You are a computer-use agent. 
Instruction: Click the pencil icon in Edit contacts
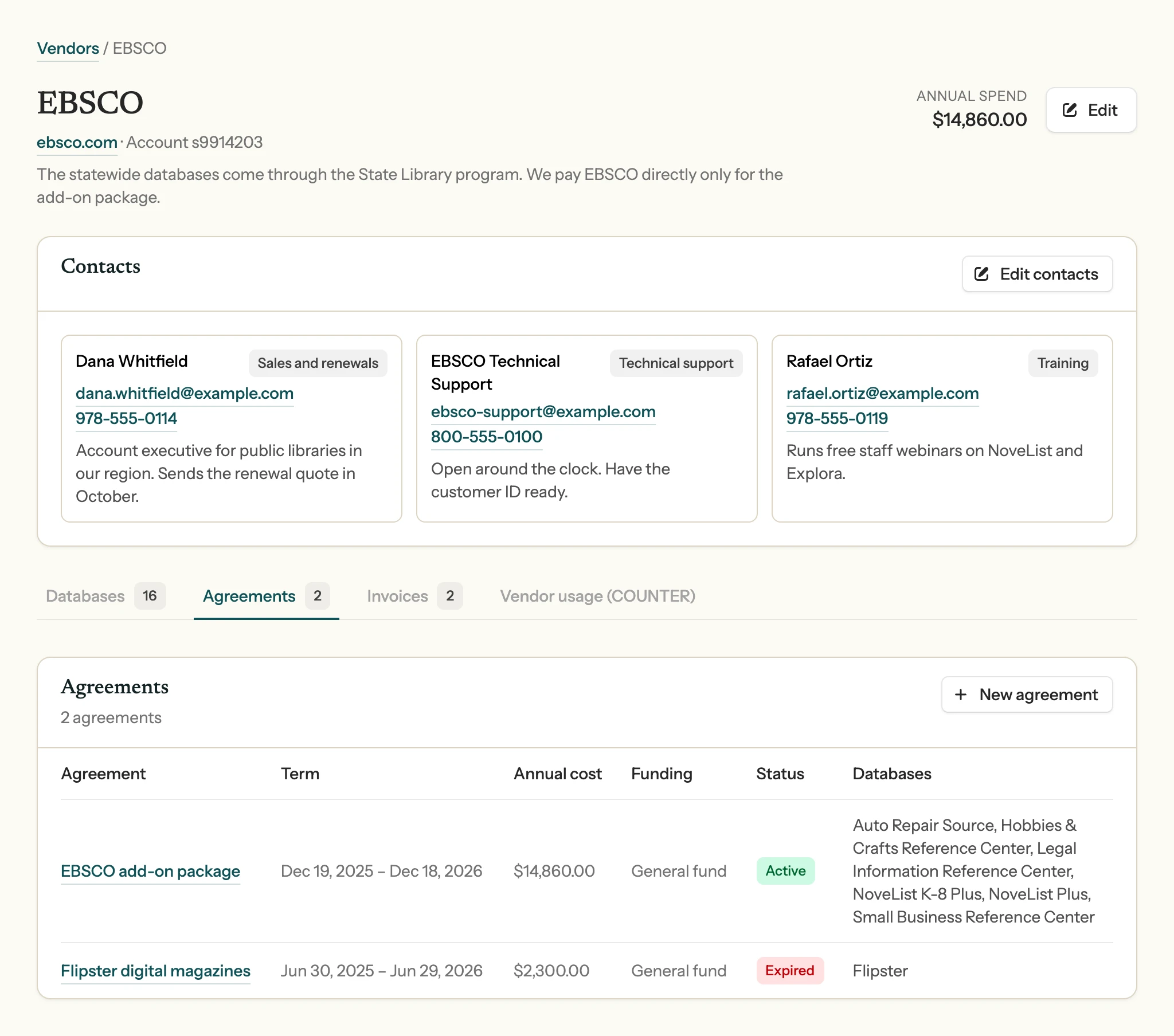click(x=981, y=274)
